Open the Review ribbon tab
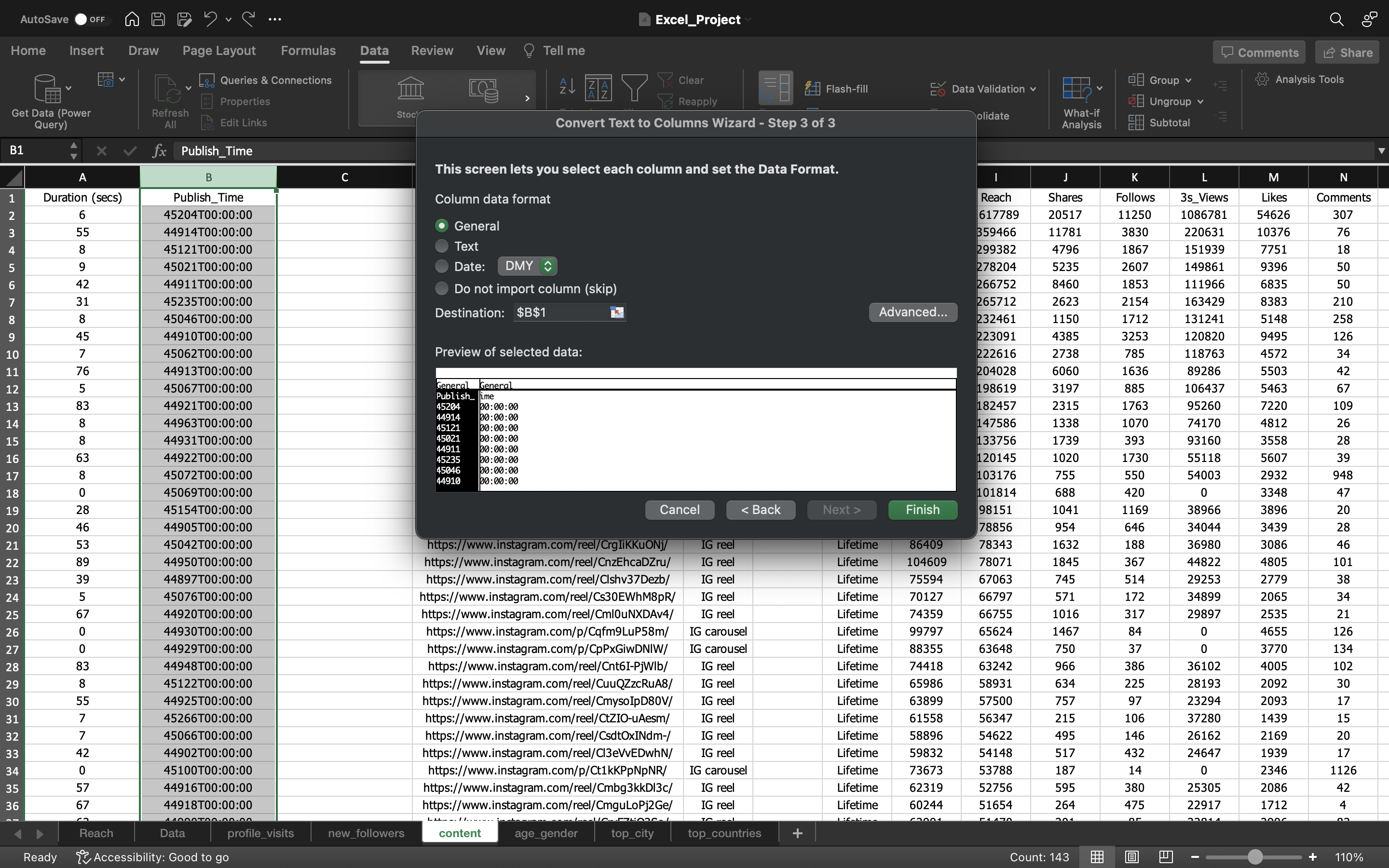 432,51
